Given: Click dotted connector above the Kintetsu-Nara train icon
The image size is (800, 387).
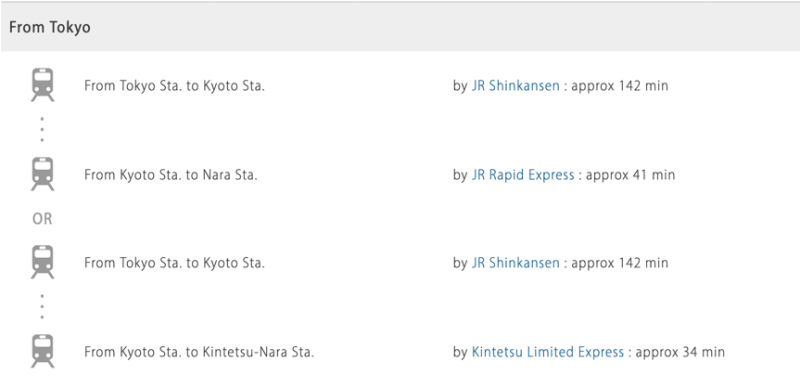Looking at the screenshot, I should (42, 306).
